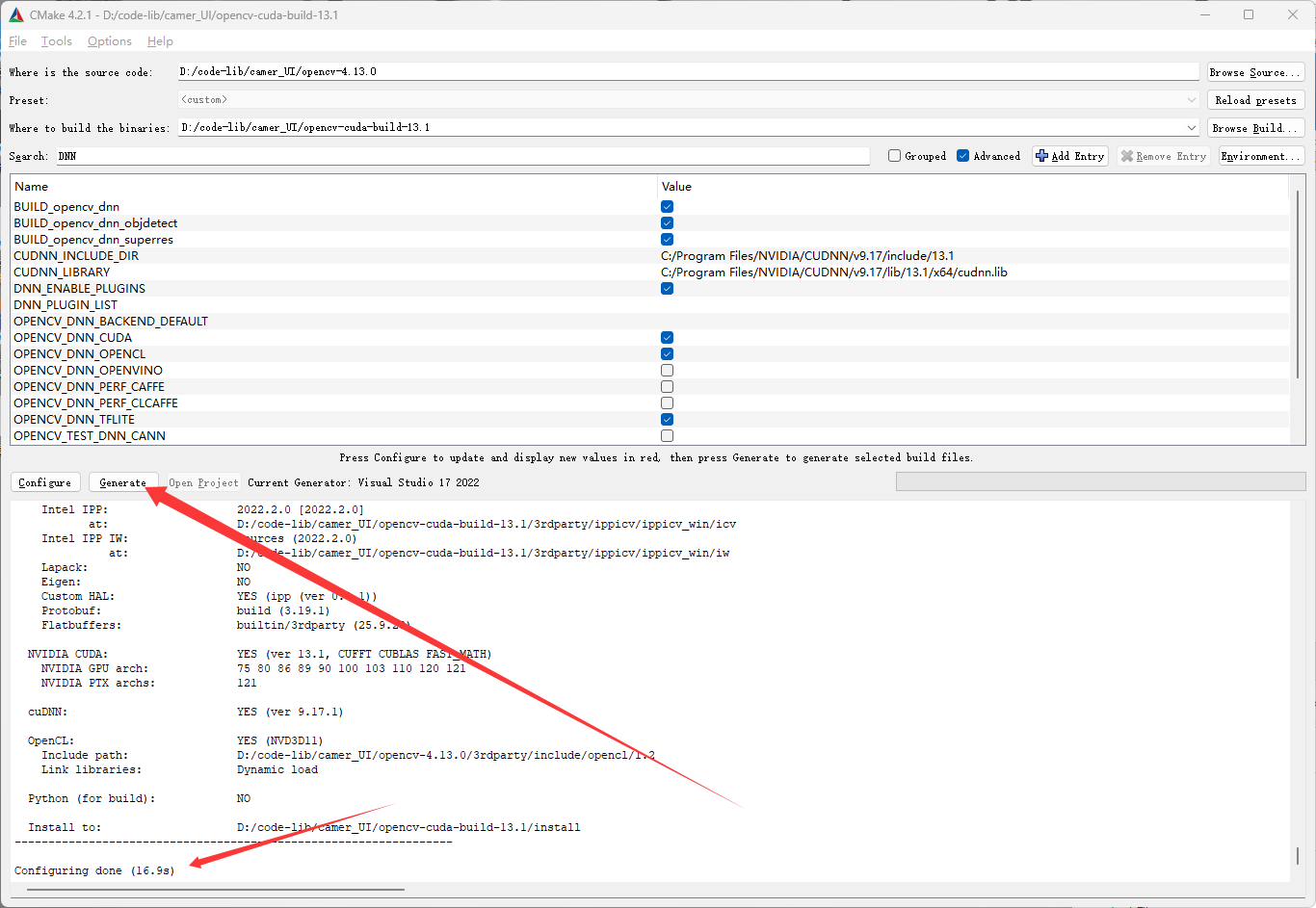Toggle BUILD_opencv_dnn_superres checkbox

click(x=667, y=240)
